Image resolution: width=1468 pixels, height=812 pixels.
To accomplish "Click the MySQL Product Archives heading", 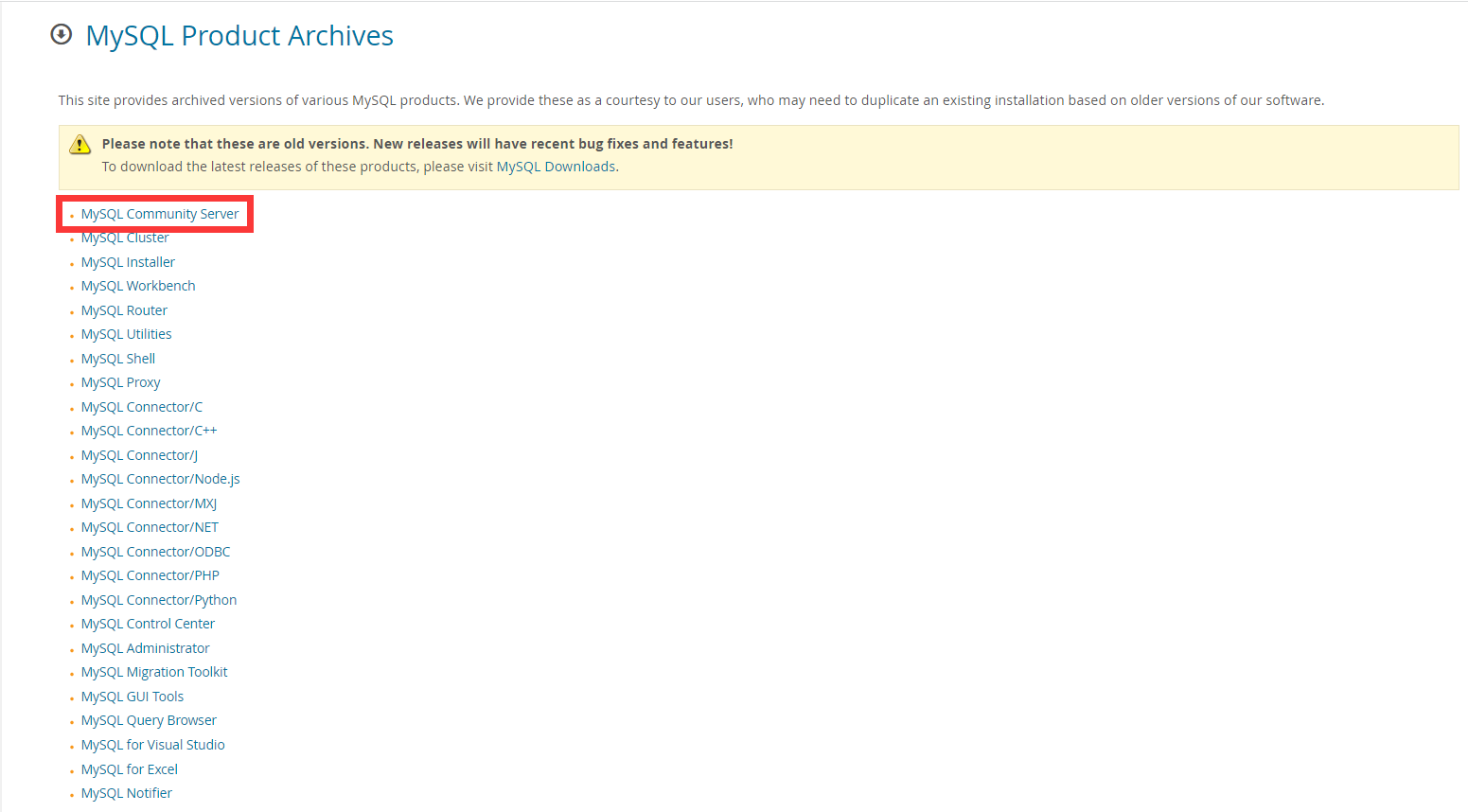I will pos(239,36).
